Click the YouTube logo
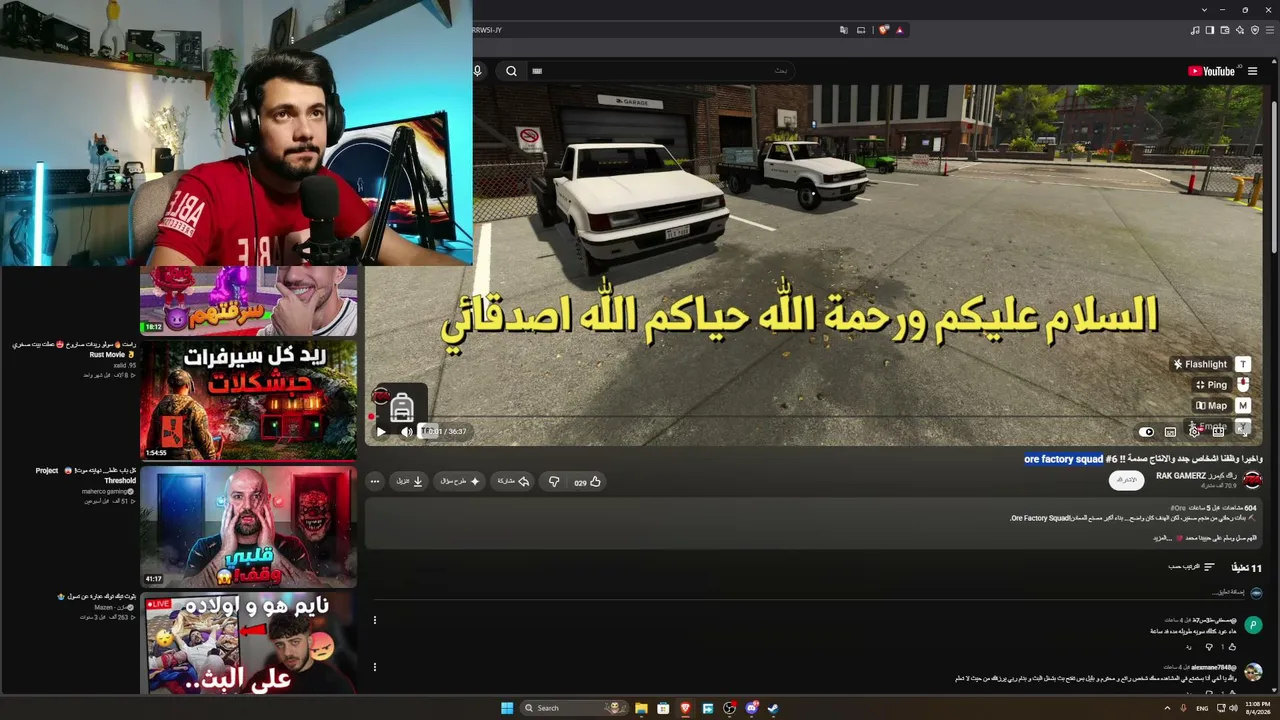 [1212, 71]
